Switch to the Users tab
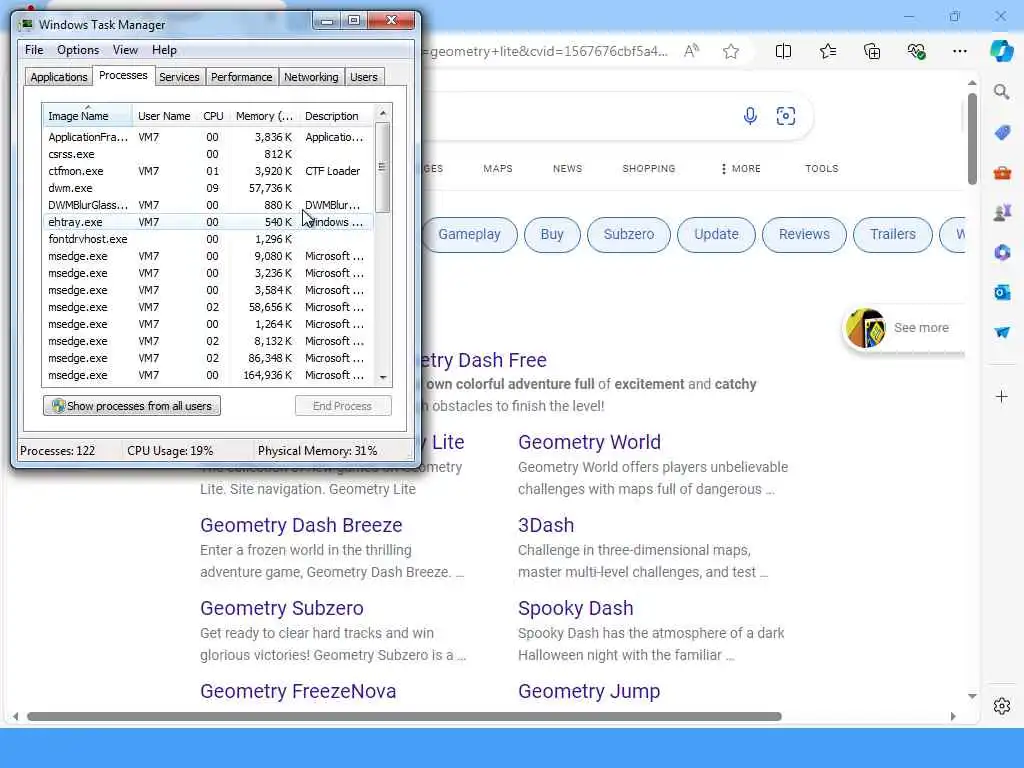This screenshot has height=768, width=1024. coord(364,77)
